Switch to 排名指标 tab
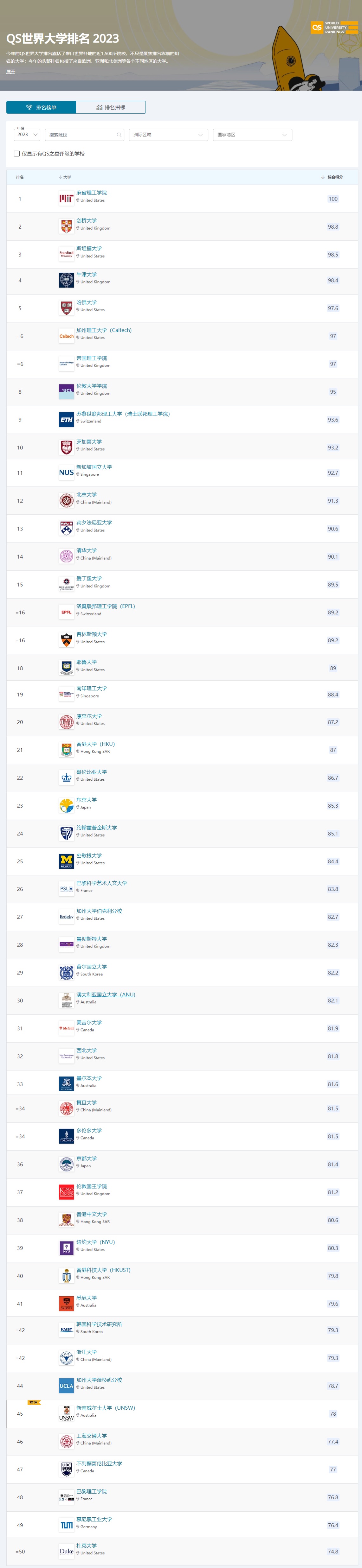The height and width of the screenshot is (1568, 362). (110, 107)
